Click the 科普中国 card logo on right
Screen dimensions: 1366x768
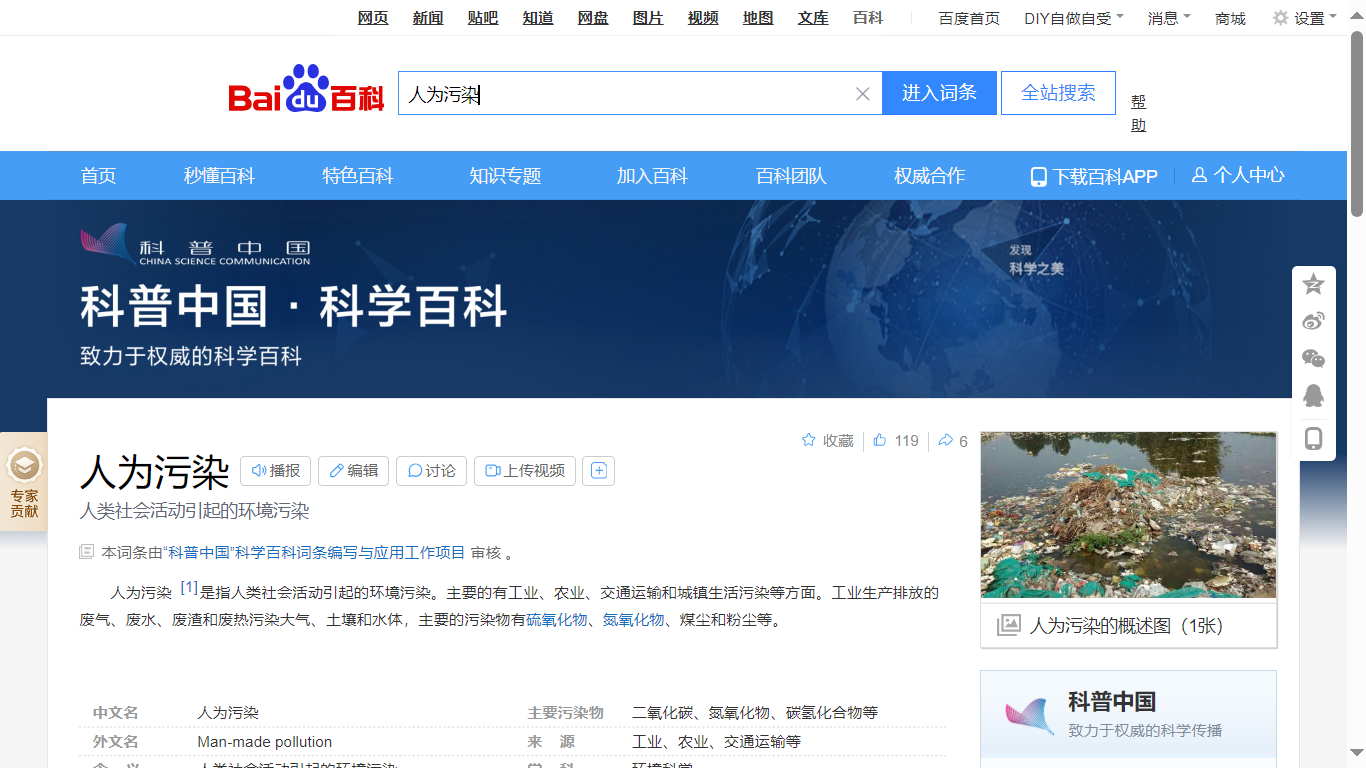tap(1029, 716)
